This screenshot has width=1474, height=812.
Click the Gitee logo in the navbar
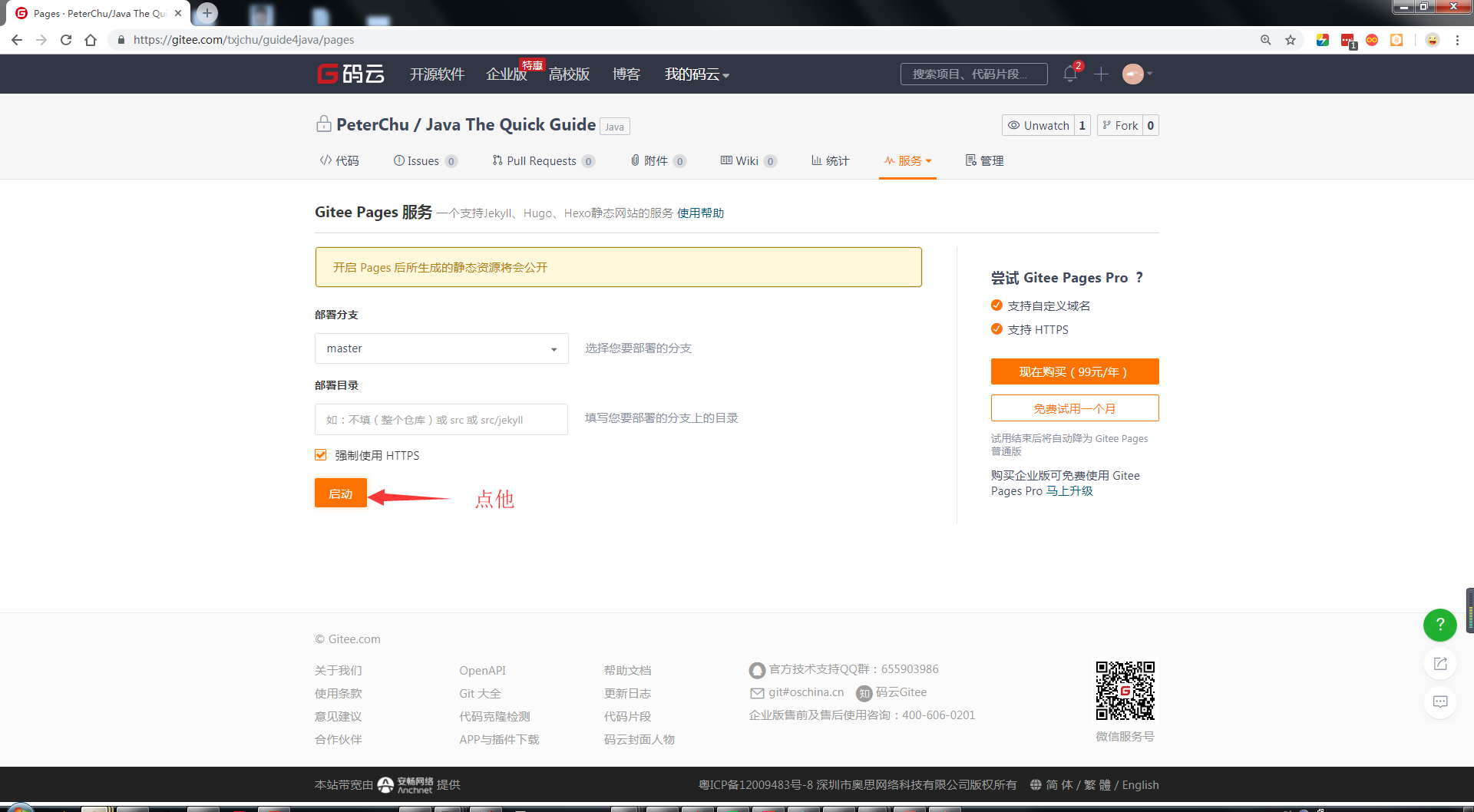click(350, 74)
